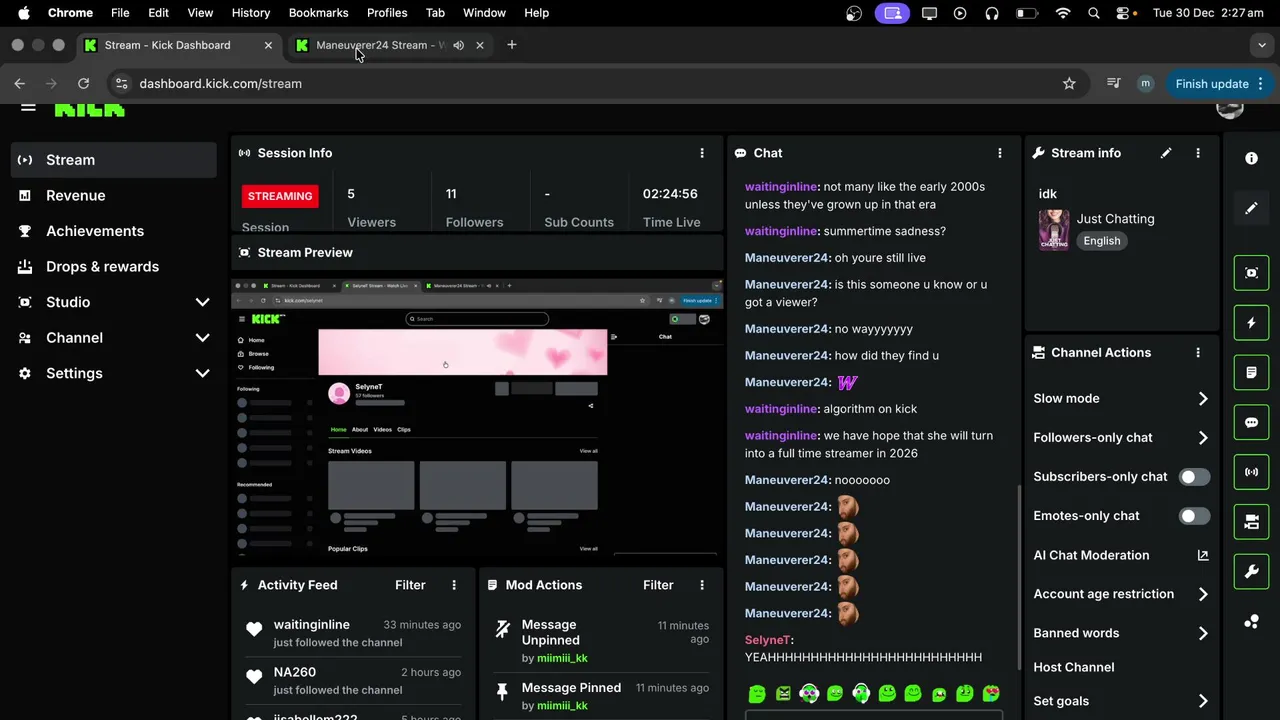
Task: Toggle the wrench Stream info icon in right toolbar
Action: tap(1251, 572)
